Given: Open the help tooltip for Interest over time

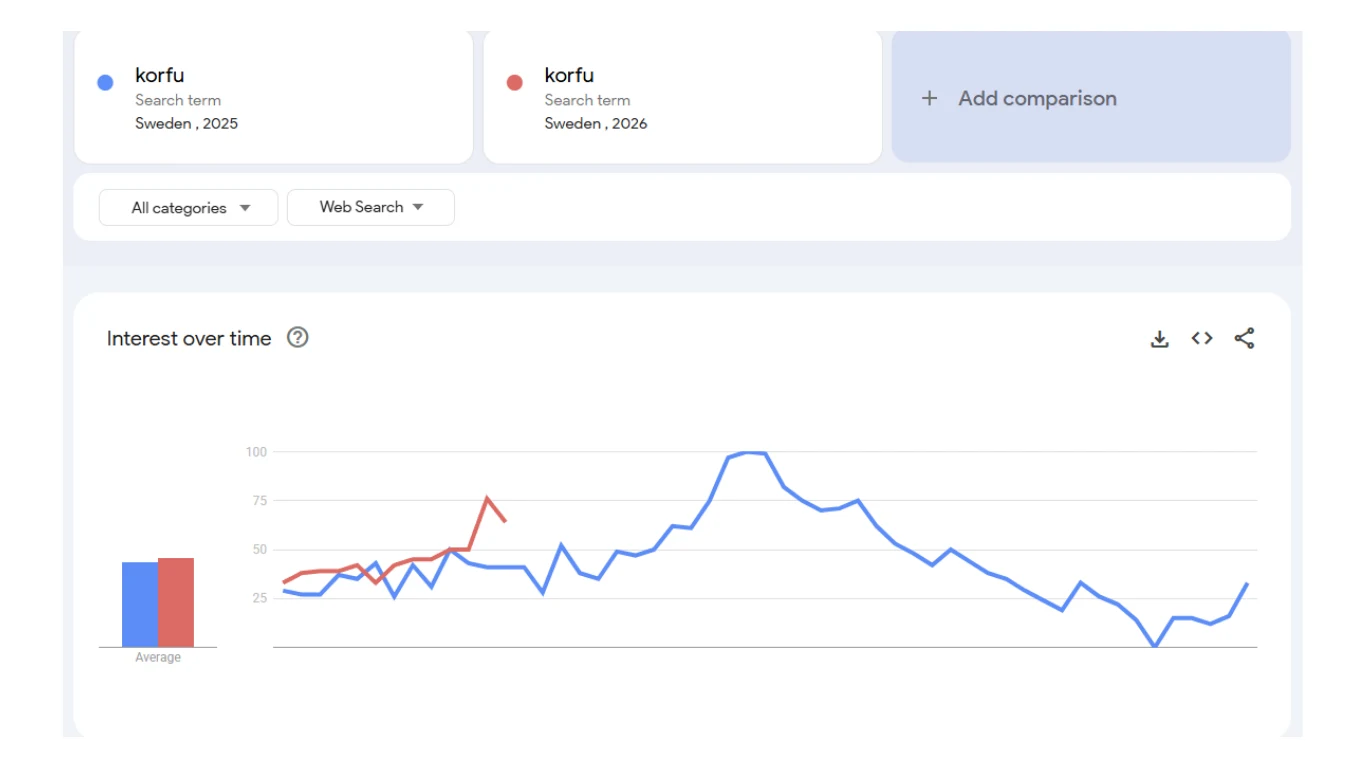Looking at the screenshot, I should [x=295, y=338].
